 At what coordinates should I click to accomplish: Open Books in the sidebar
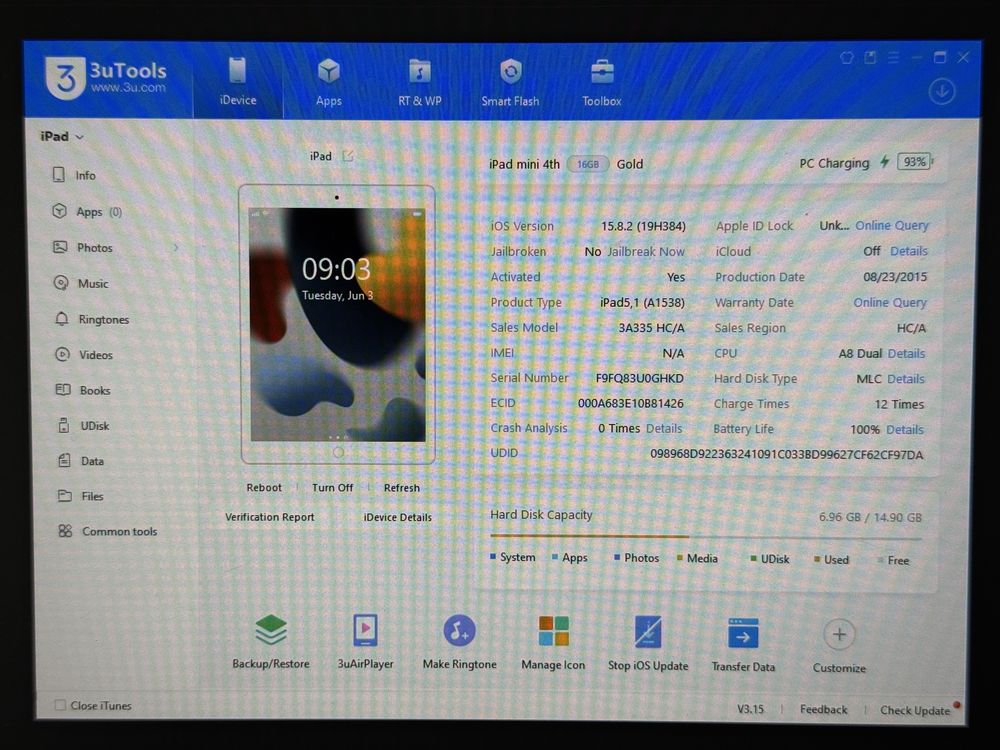coord(82,390)
